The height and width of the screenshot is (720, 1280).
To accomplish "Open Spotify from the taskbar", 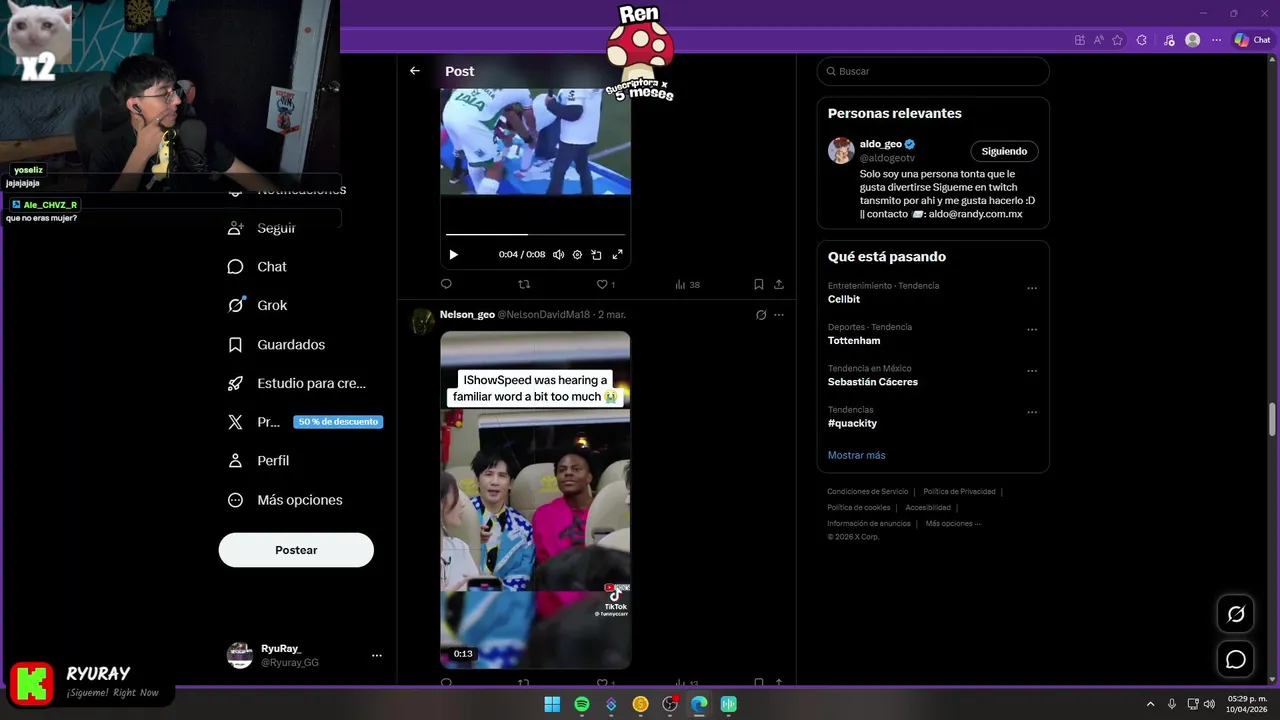I will point(582,705).
